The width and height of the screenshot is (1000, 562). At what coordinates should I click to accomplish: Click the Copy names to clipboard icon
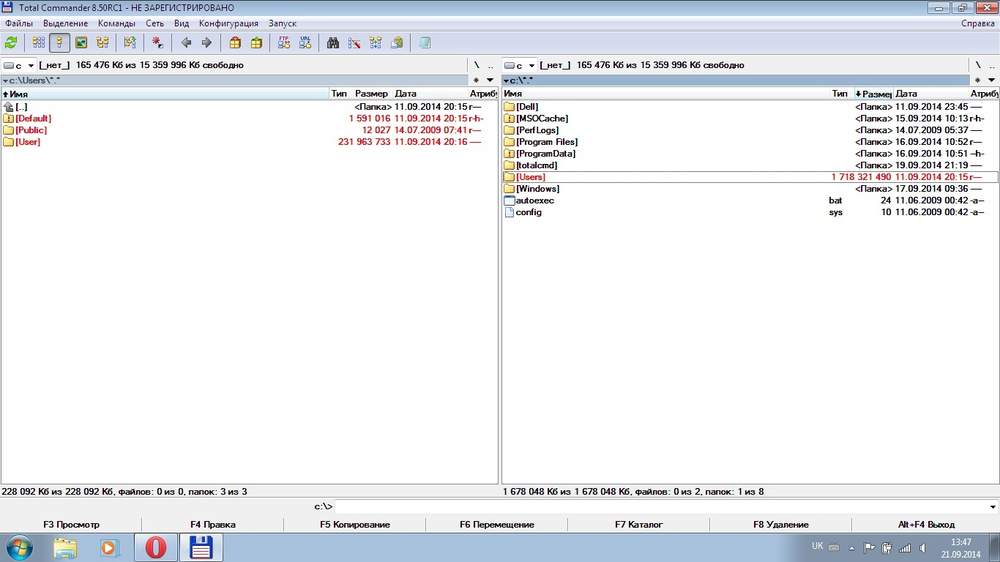397,43
